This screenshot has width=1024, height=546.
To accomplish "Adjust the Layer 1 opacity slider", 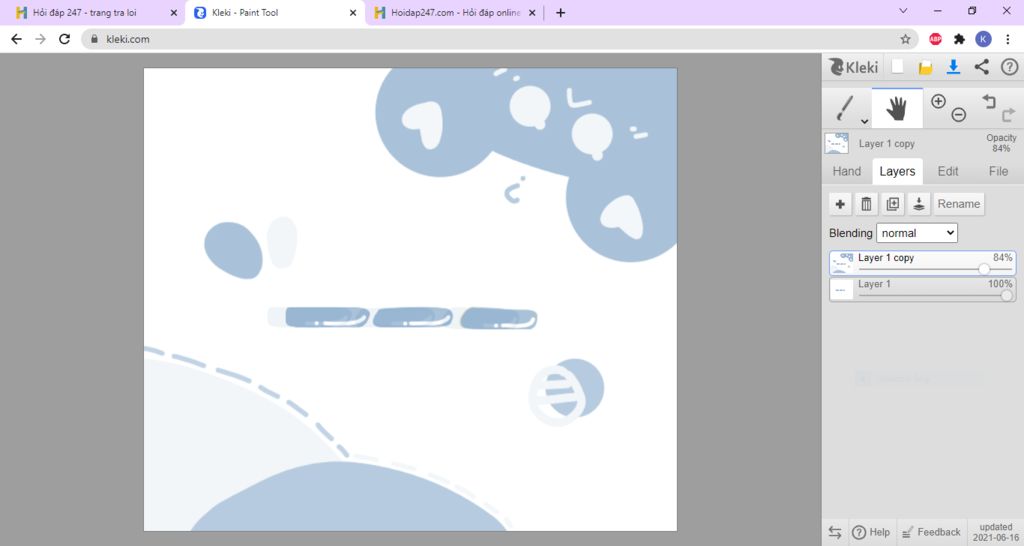I will [x=1007, y=295].
